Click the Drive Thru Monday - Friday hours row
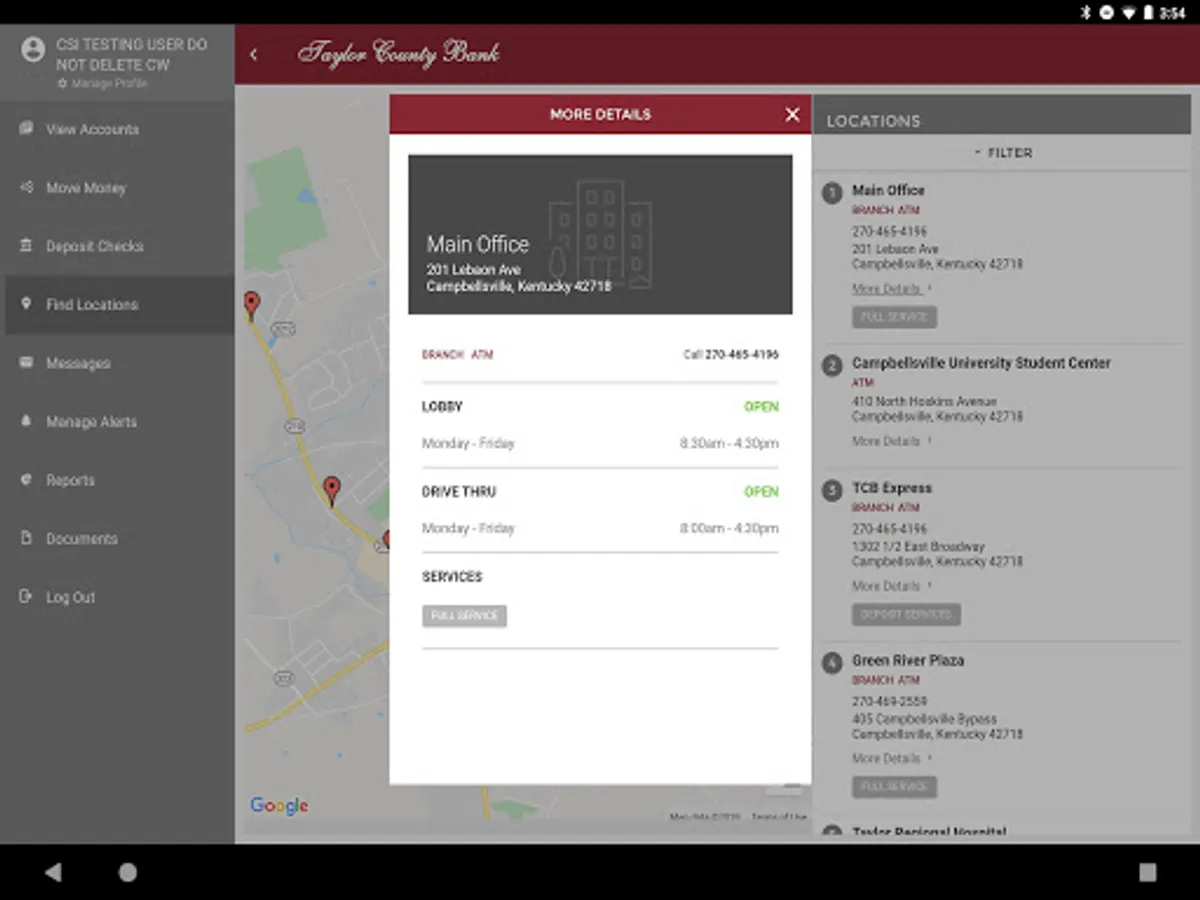This screenshot has width=1200, height=900. 600,528
